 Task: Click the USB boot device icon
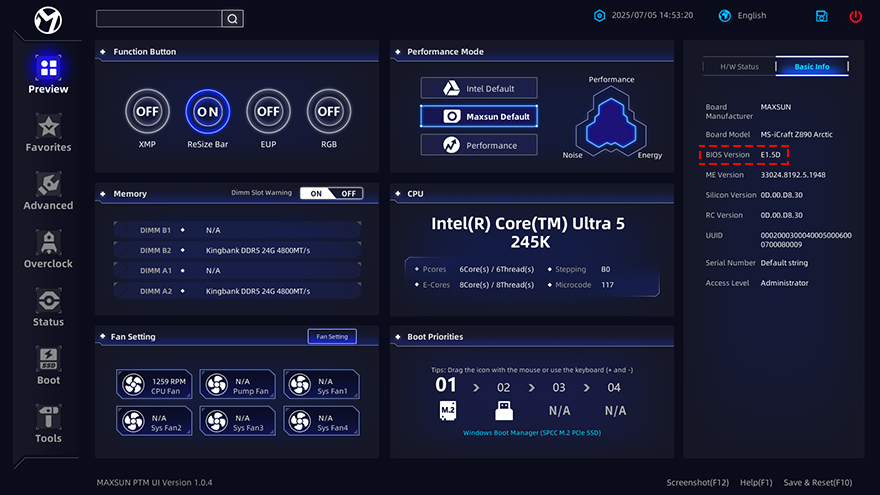[x=504, y=410]
